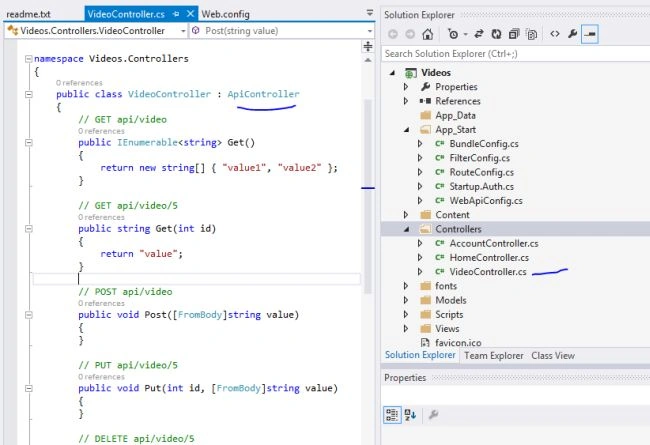Switch to the Web.config tab
The image size is (650, 445).
pyautogui.click(x=226, y=14)
